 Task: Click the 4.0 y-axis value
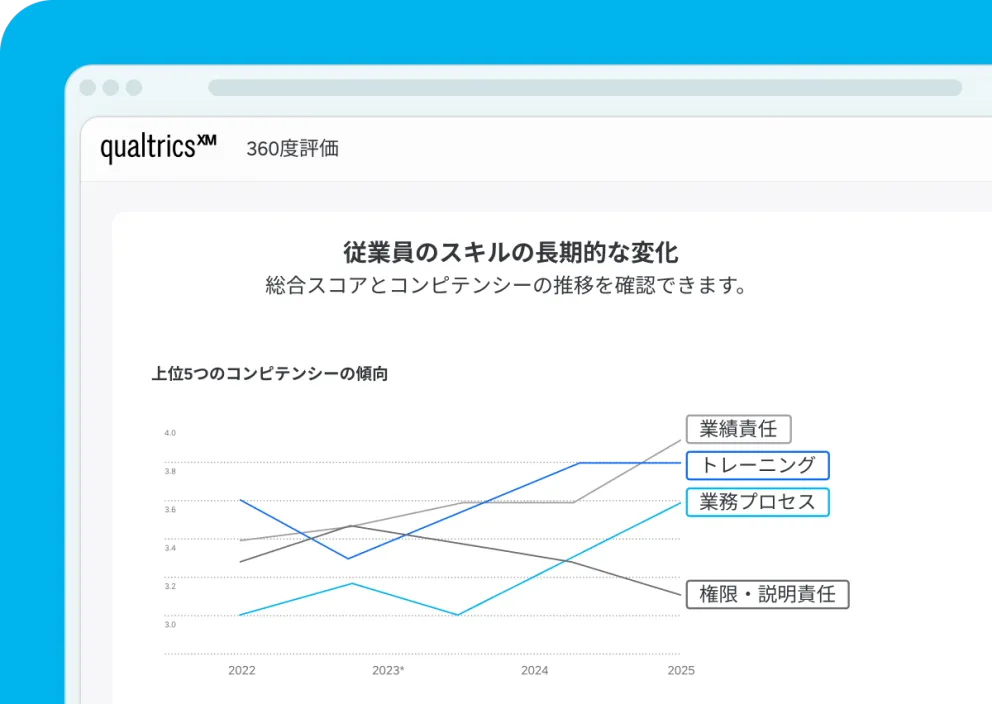pyautogui.click(x=170, y=433)
